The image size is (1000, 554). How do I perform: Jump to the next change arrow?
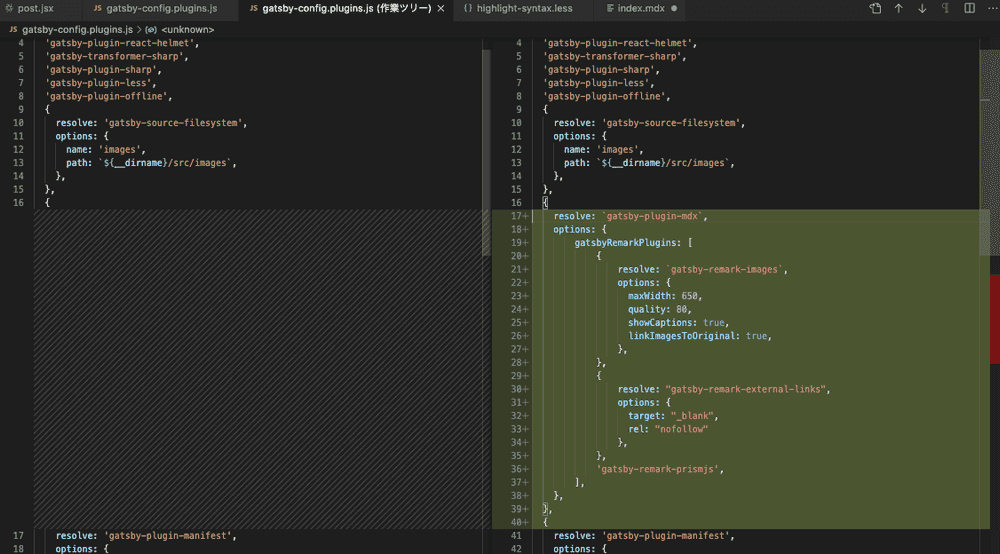(x=922, y=8)
